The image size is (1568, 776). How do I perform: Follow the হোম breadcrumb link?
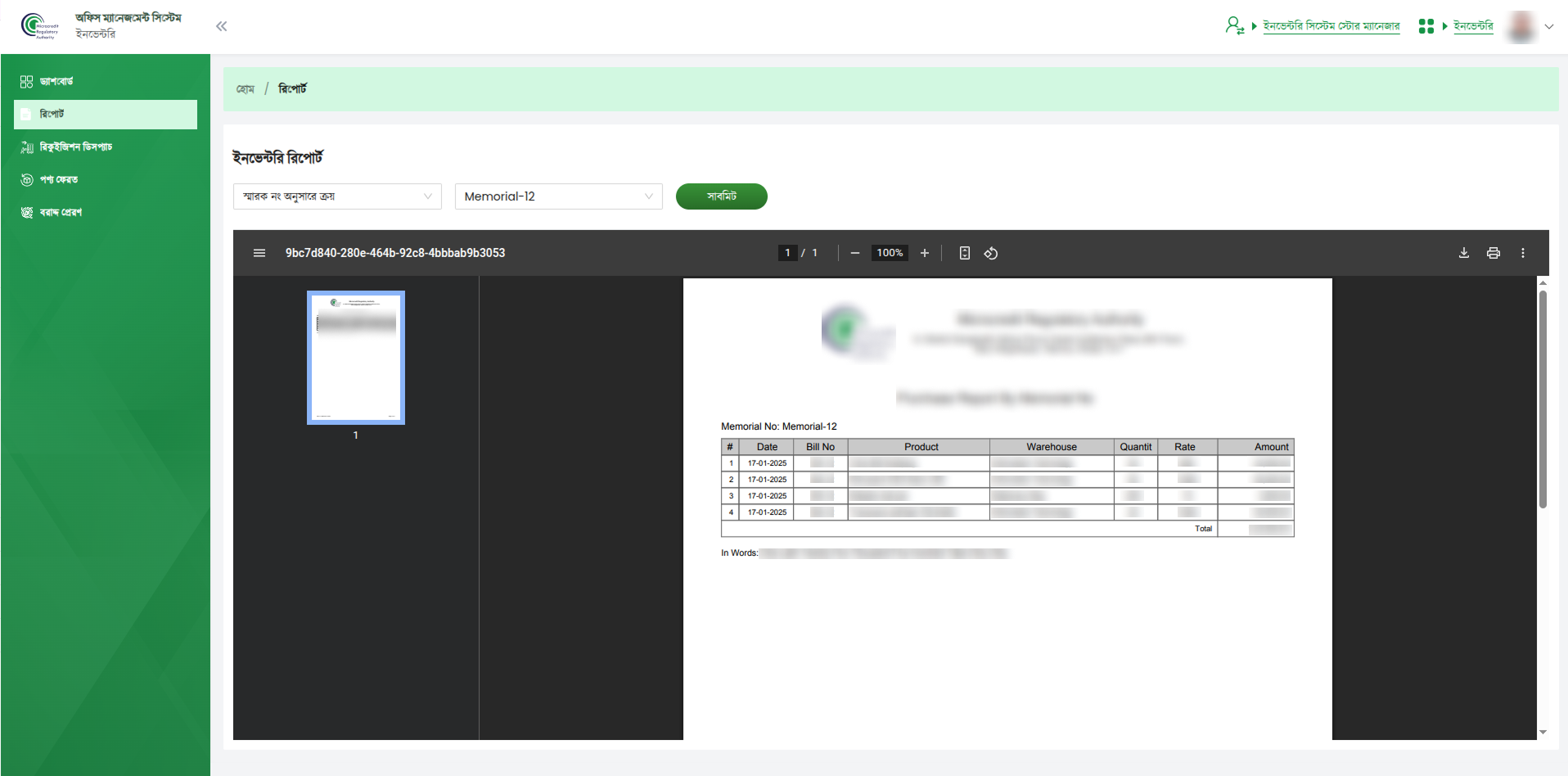[x=246, y=88]
